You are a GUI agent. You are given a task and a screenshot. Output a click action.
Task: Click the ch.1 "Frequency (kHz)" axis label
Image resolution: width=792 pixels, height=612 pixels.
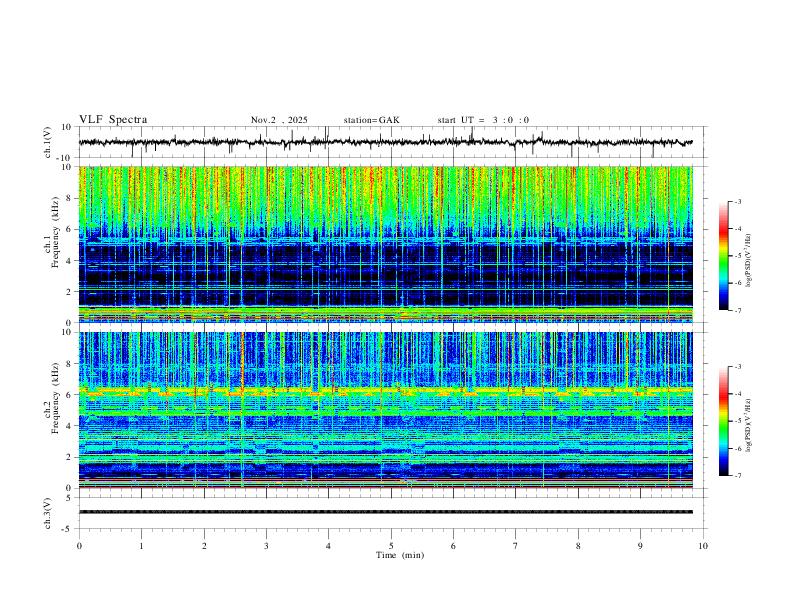point(56,232)
